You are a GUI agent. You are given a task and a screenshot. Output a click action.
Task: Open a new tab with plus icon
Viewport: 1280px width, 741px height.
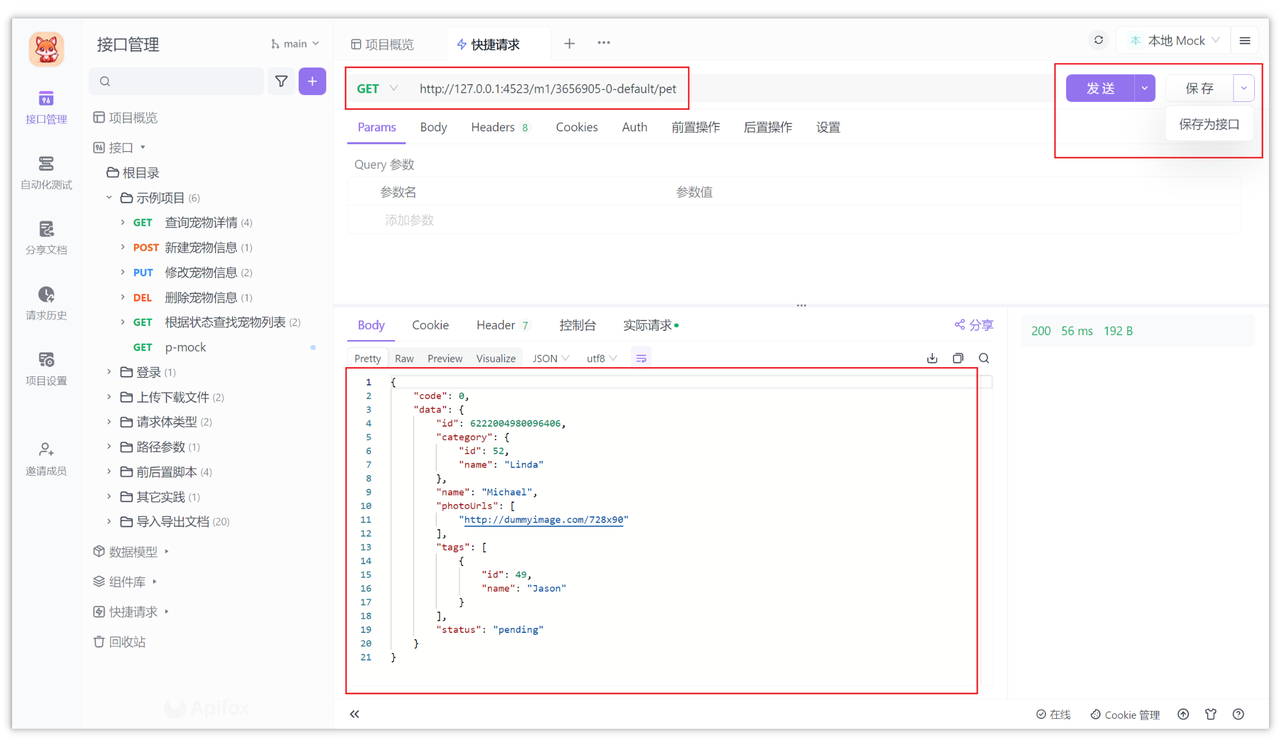click(x=569, y=44)
